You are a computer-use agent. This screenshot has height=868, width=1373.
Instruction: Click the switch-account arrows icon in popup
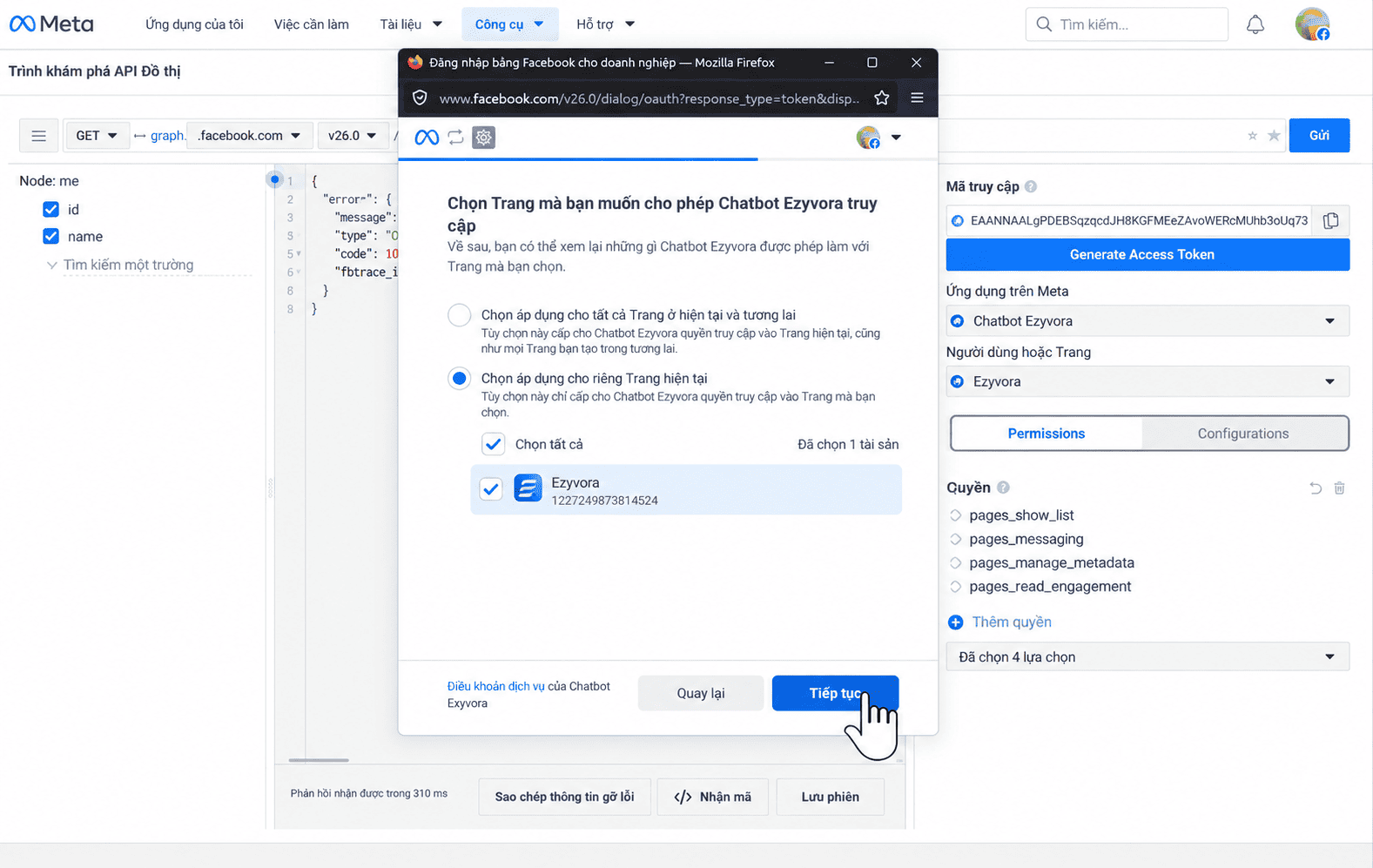click(x=455, y=138)
